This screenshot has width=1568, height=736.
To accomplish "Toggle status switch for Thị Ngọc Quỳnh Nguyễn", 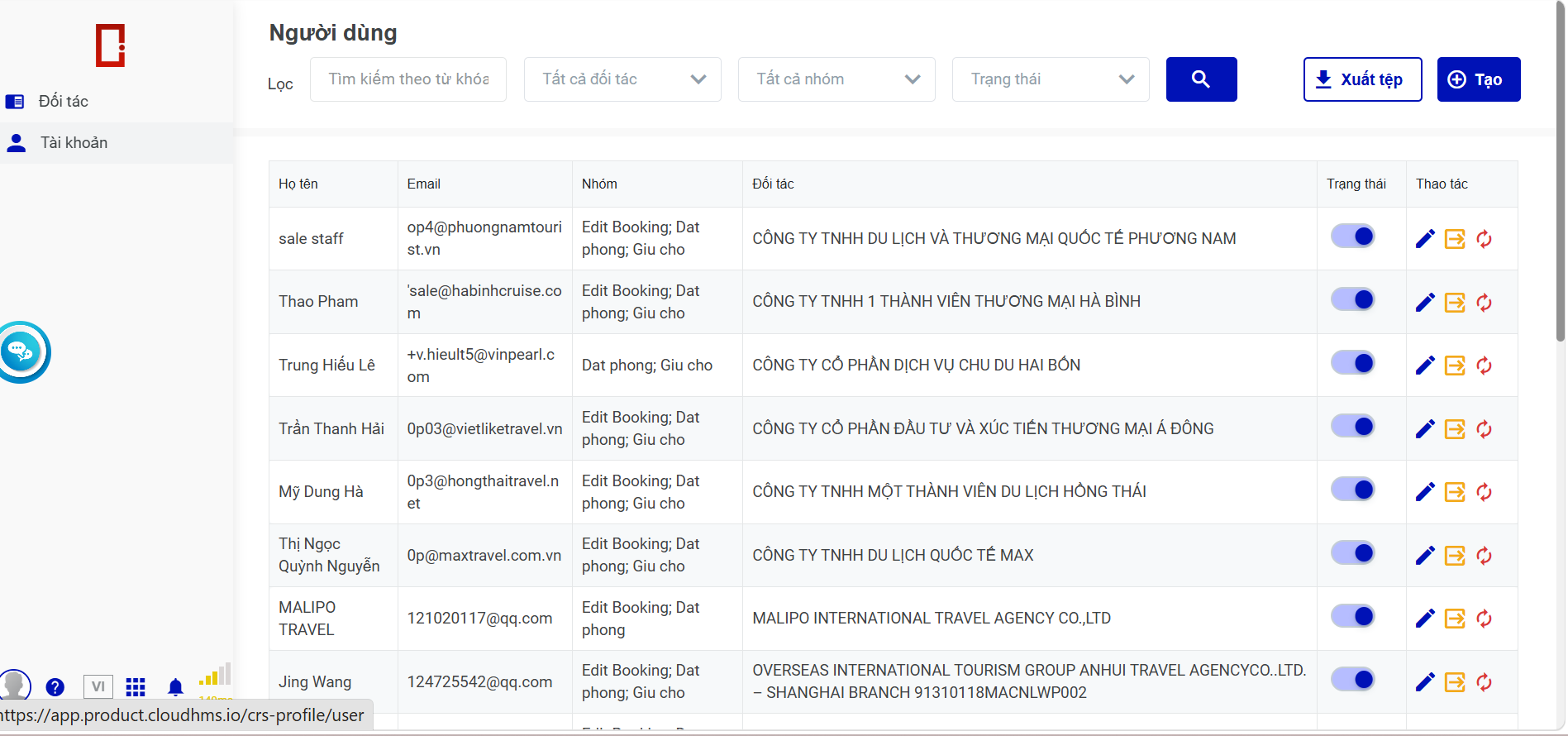I will 1353,553.
